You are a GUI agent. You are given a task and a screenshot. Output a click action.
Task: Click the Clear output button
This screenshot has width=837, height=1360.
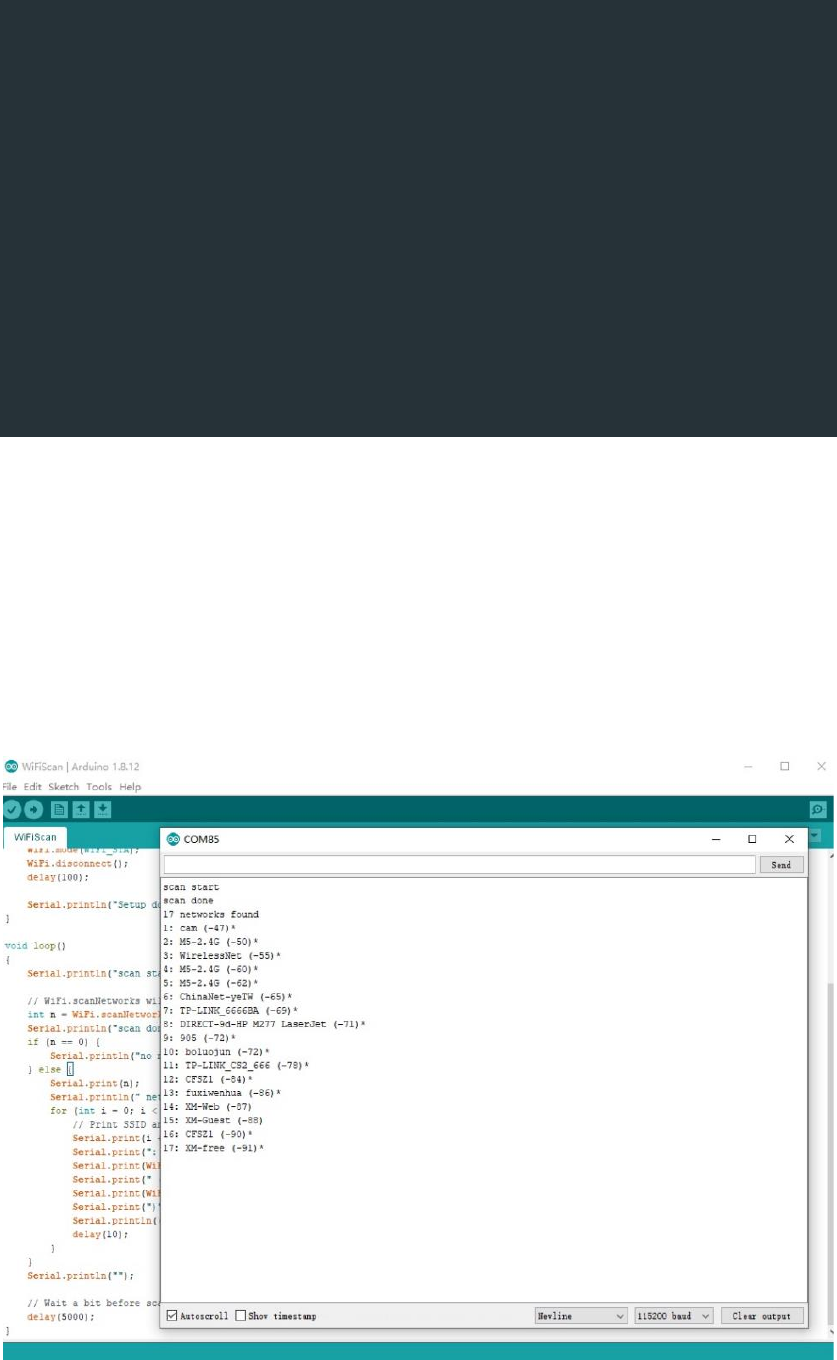point(762,1316)
